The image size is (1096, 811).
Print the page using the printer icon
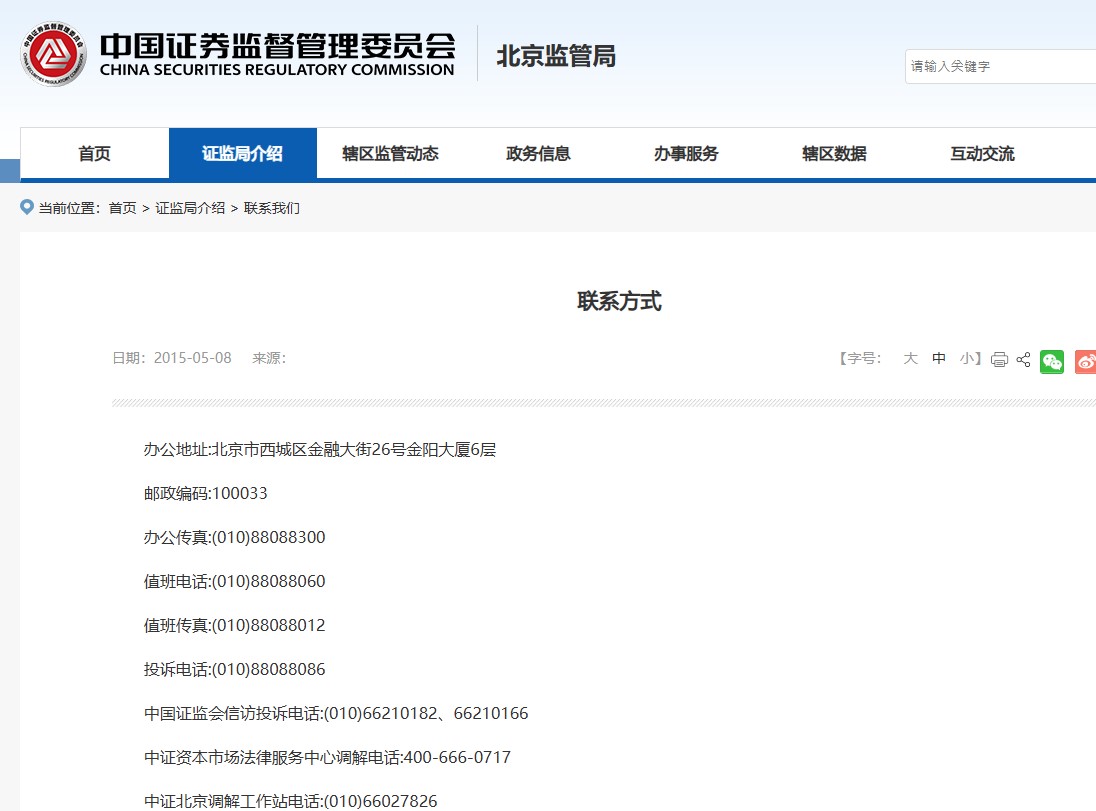coord(999,359)
